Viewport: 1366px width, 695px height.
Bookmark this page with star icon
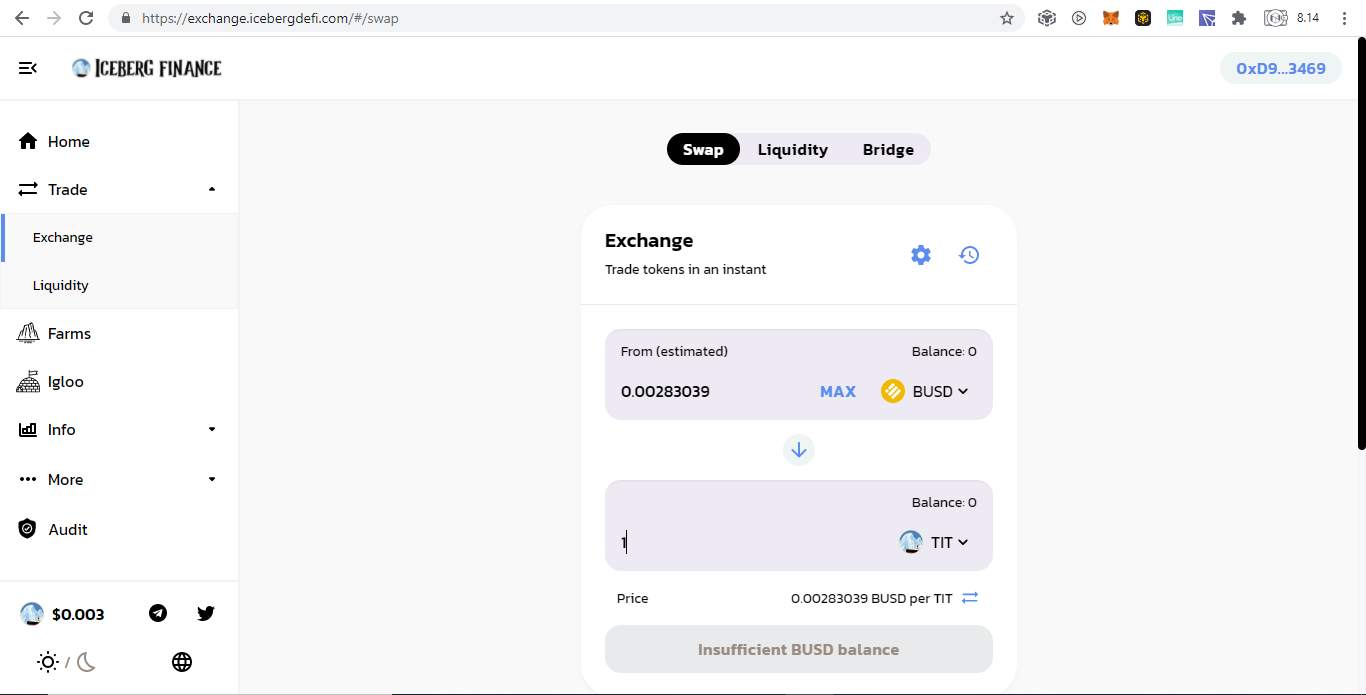[1007, 18]
